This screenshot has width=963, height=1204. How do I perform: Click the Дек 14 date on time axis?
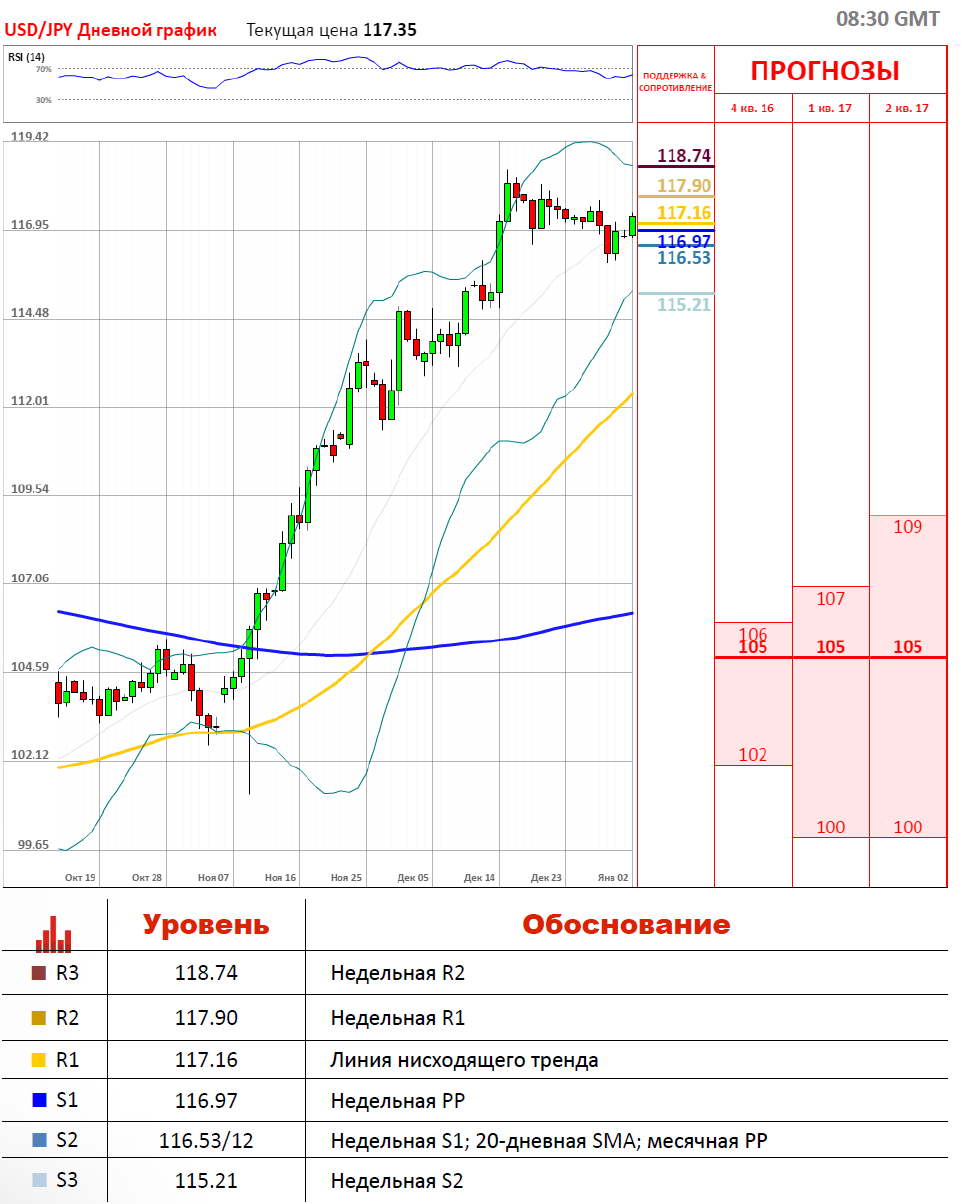coord(479,878)
